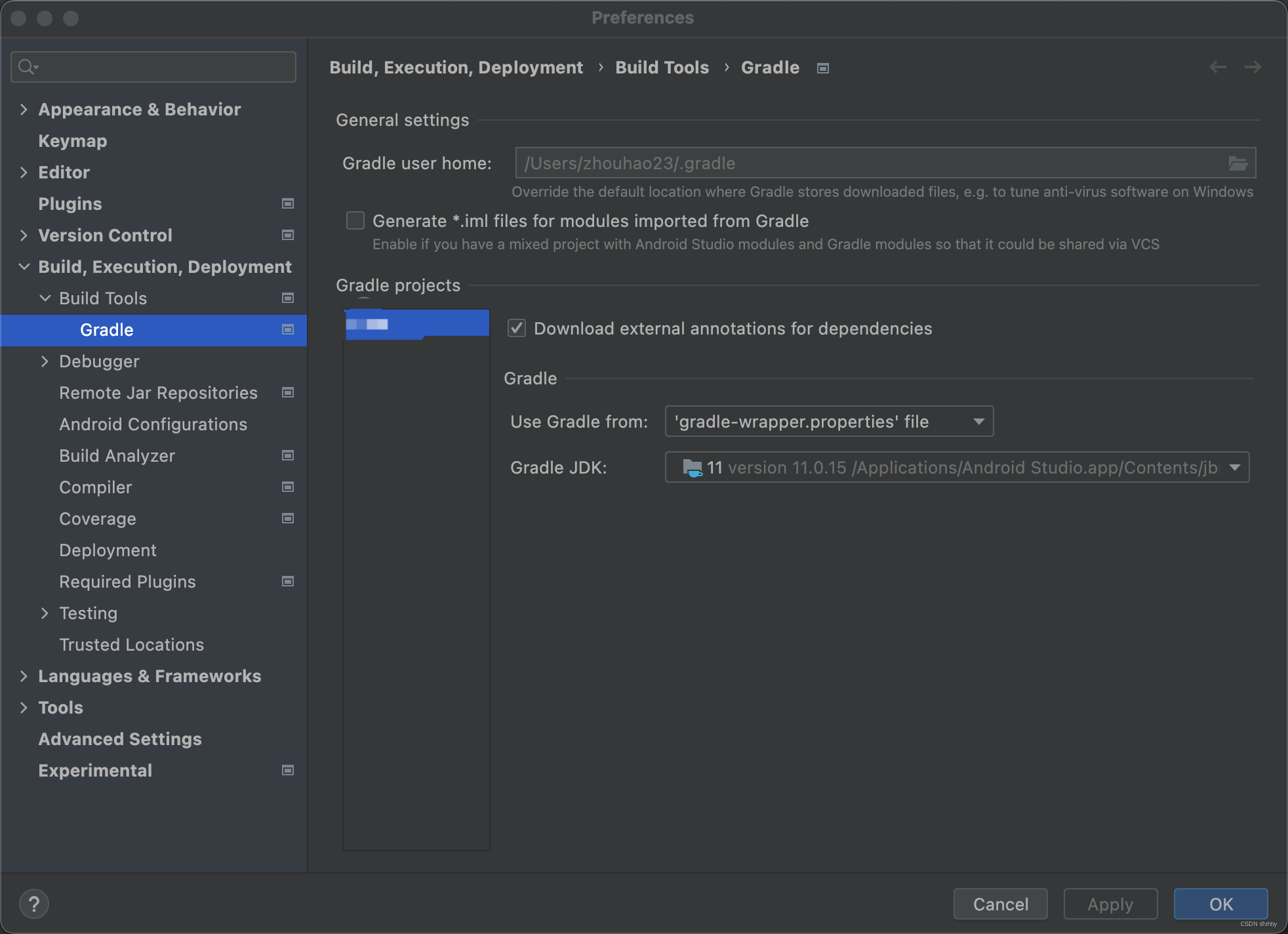Image resolution: width=1288 pixels, height=934 pixels.
Task: Expand the Appearance & Behavior tree node
Action: pyautogui.click(x=24, y=110)
